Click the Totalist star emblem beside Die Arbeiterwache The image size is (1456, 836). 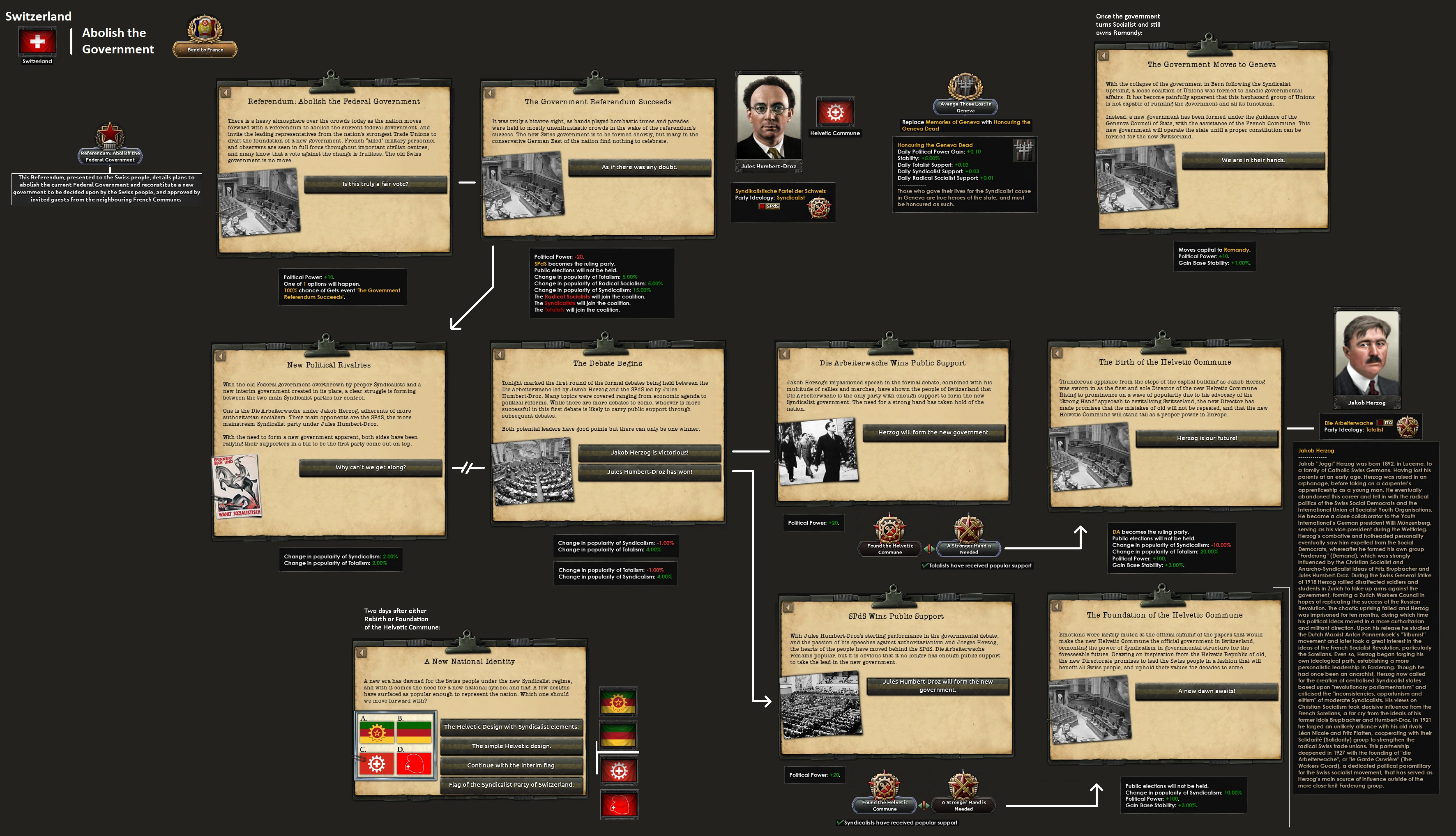click(1407, 427)
